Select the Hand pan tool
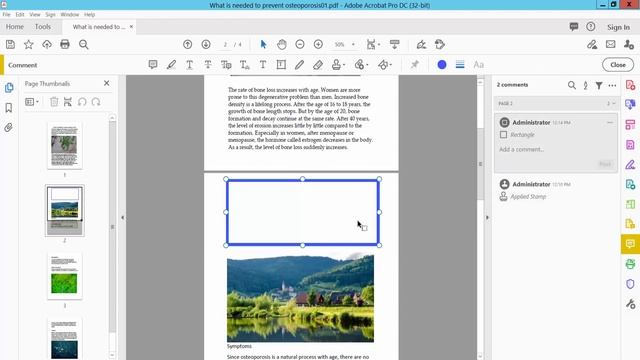This screenshot has width=640, height=360. click(282, 44)
